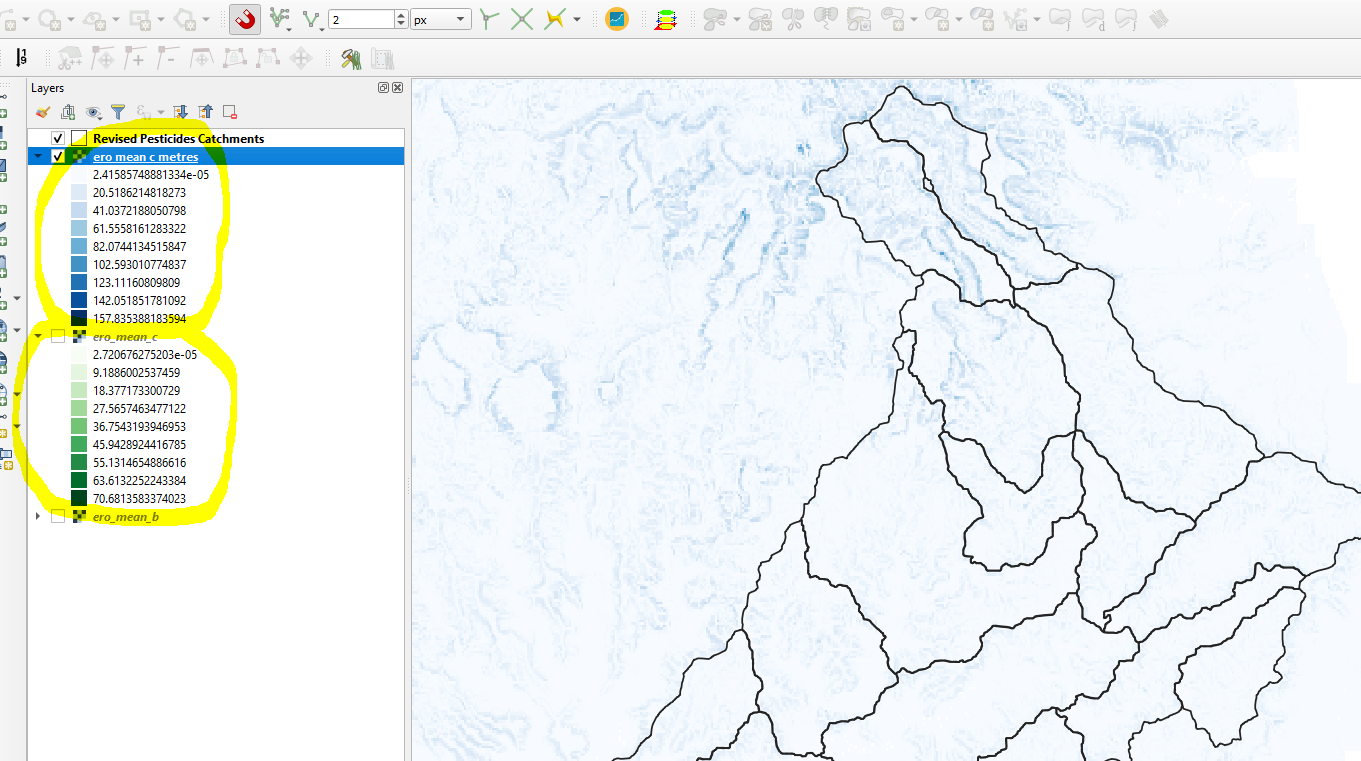Click the legend value 2.720676275203e-05
Viewport: 1361px width, 761px height.
pos(145,355)
